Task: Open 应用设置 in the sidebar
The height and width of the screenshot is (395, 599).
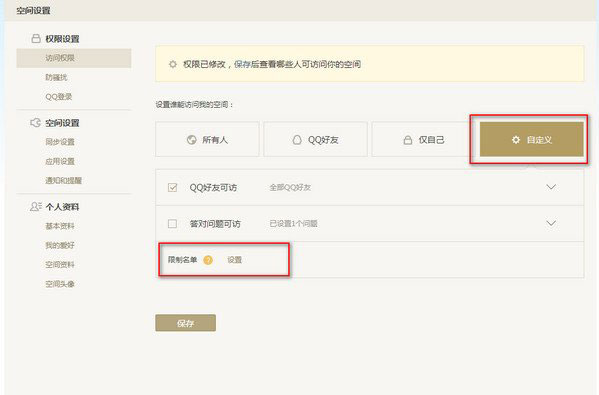Action: tap(60, 161)
